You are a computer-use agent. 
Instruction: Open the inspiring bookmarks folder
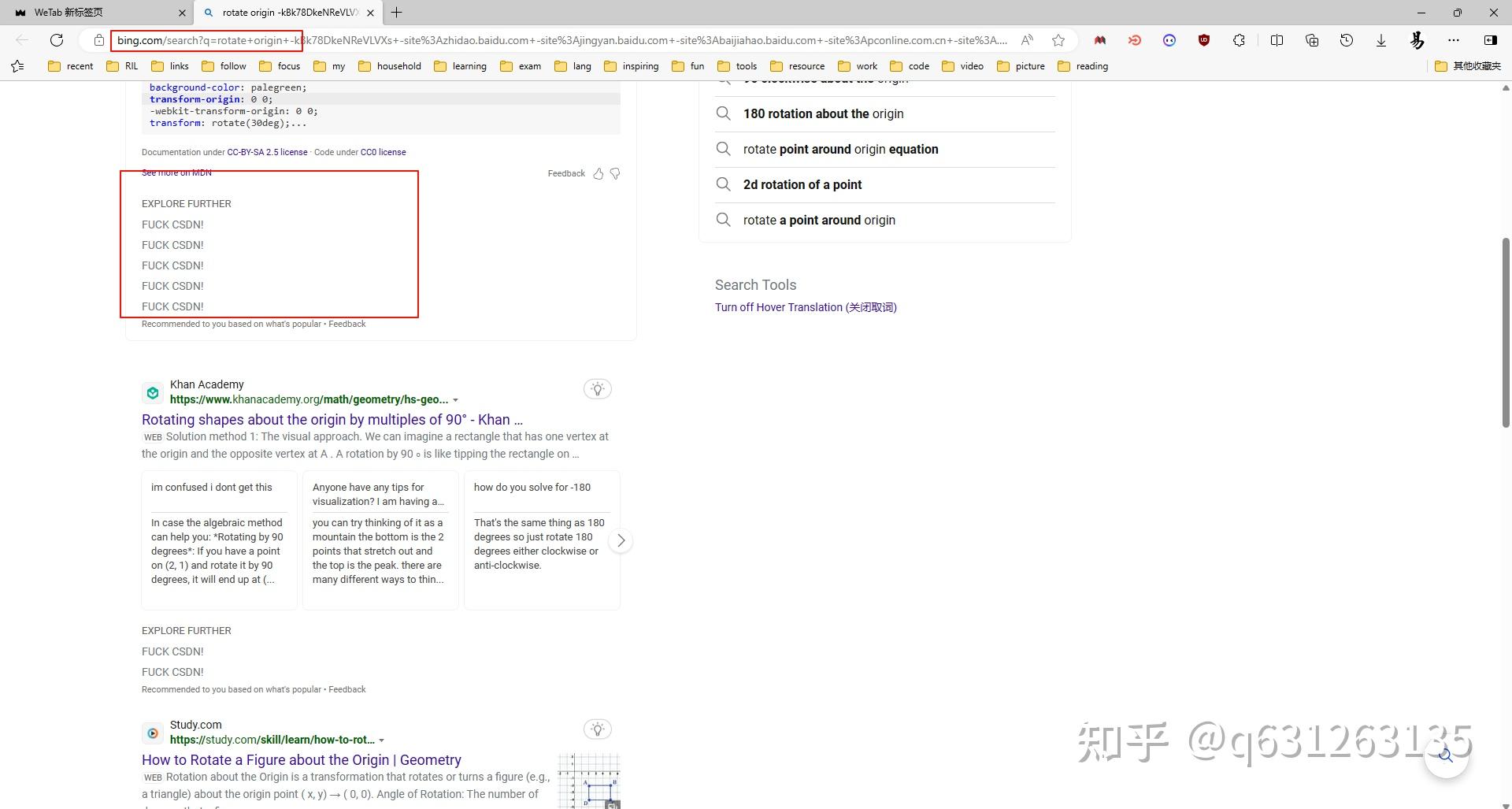(x=632, y=66)
